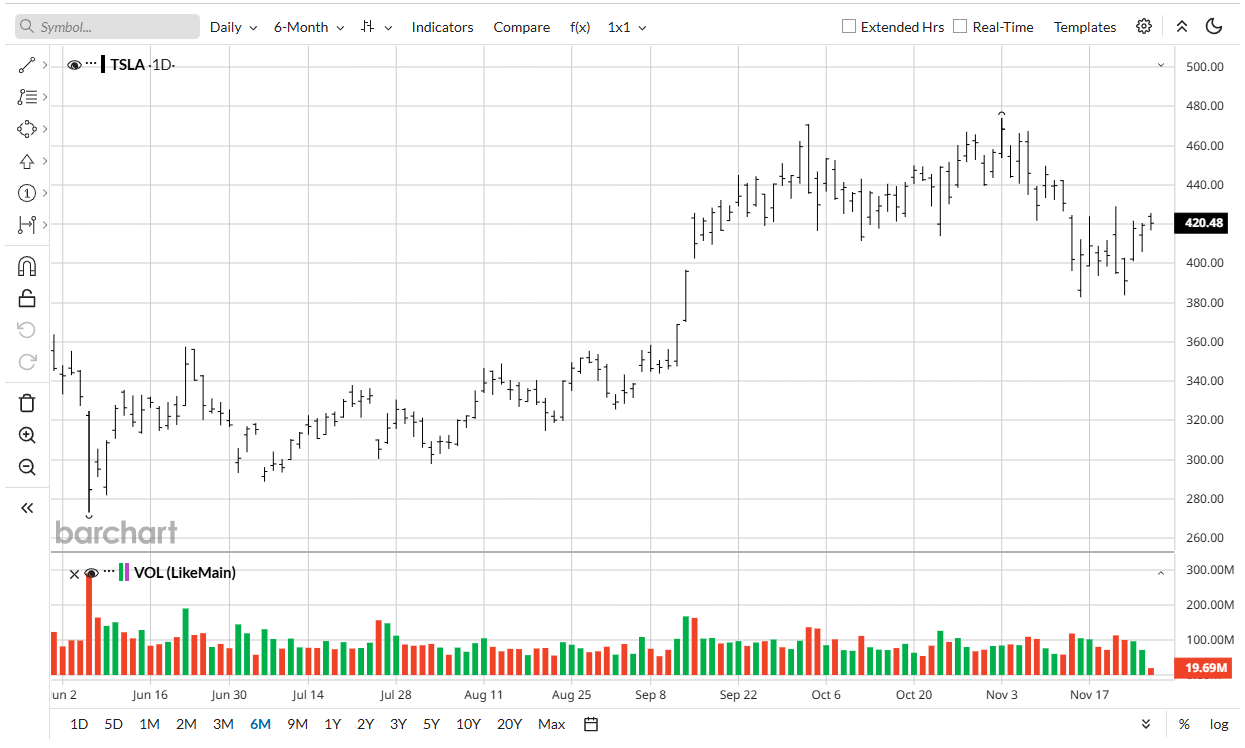
Task: Open chart settings gear icon
Action: pos(1144,27)
